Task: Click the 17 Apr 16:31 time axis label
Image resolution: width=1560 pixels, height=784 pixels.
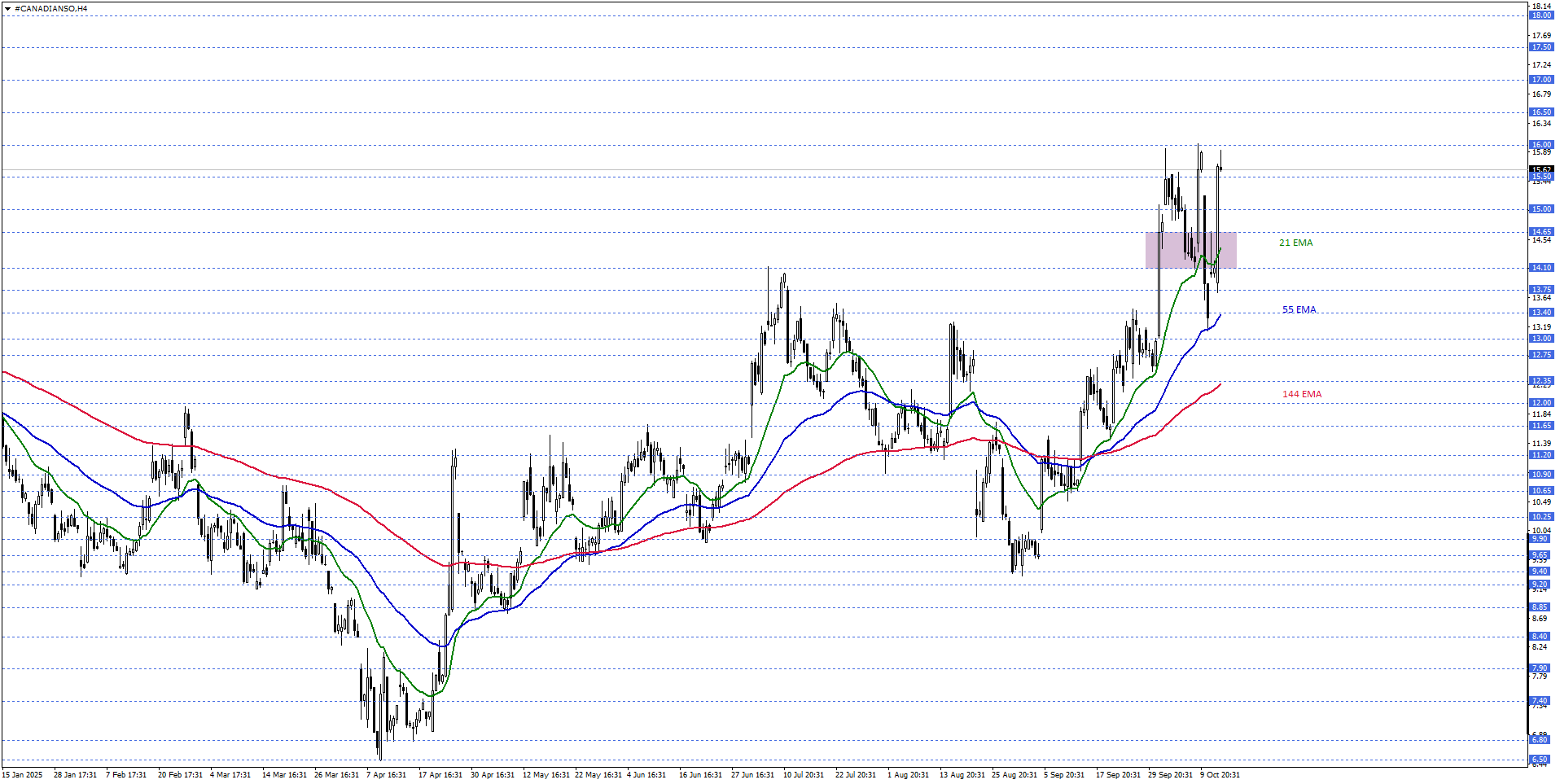Action: pos(440,775)
